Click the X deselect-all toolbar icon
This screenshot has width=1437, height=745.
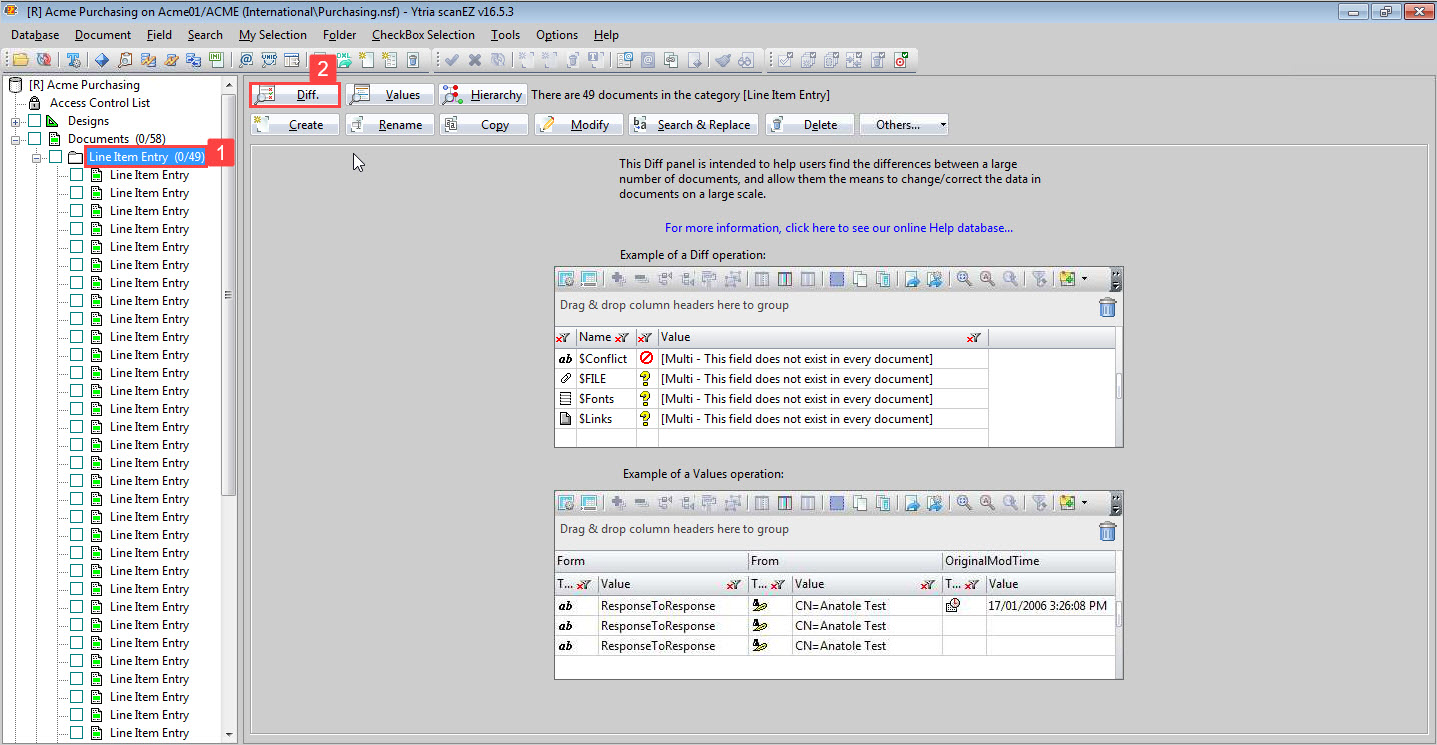click(474, 61)
